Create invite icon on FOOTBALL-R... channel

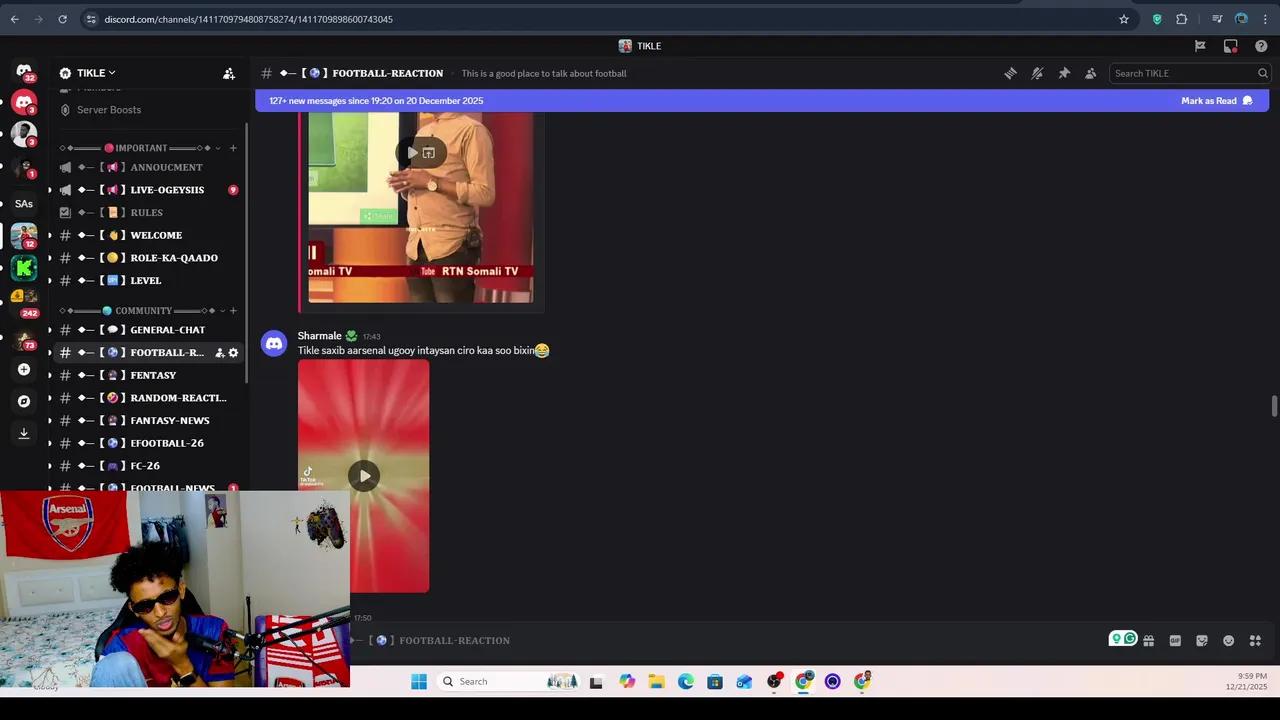click(x=219, y=353)
